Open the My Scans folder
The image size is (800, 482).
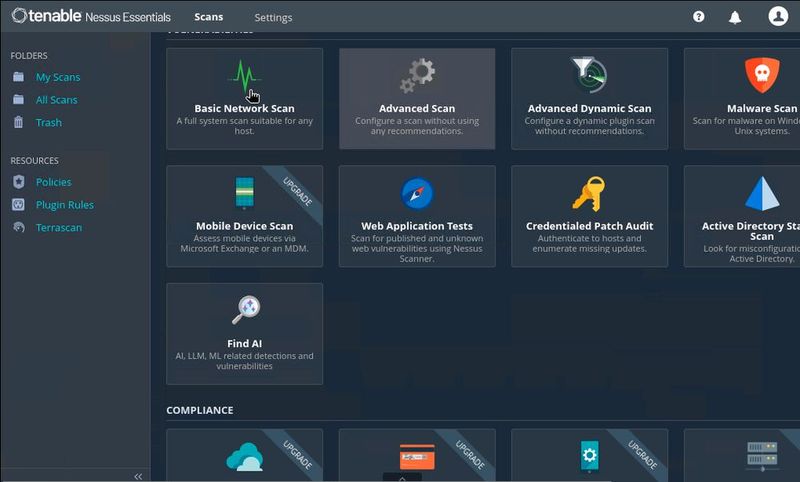[x=58, y=77]
